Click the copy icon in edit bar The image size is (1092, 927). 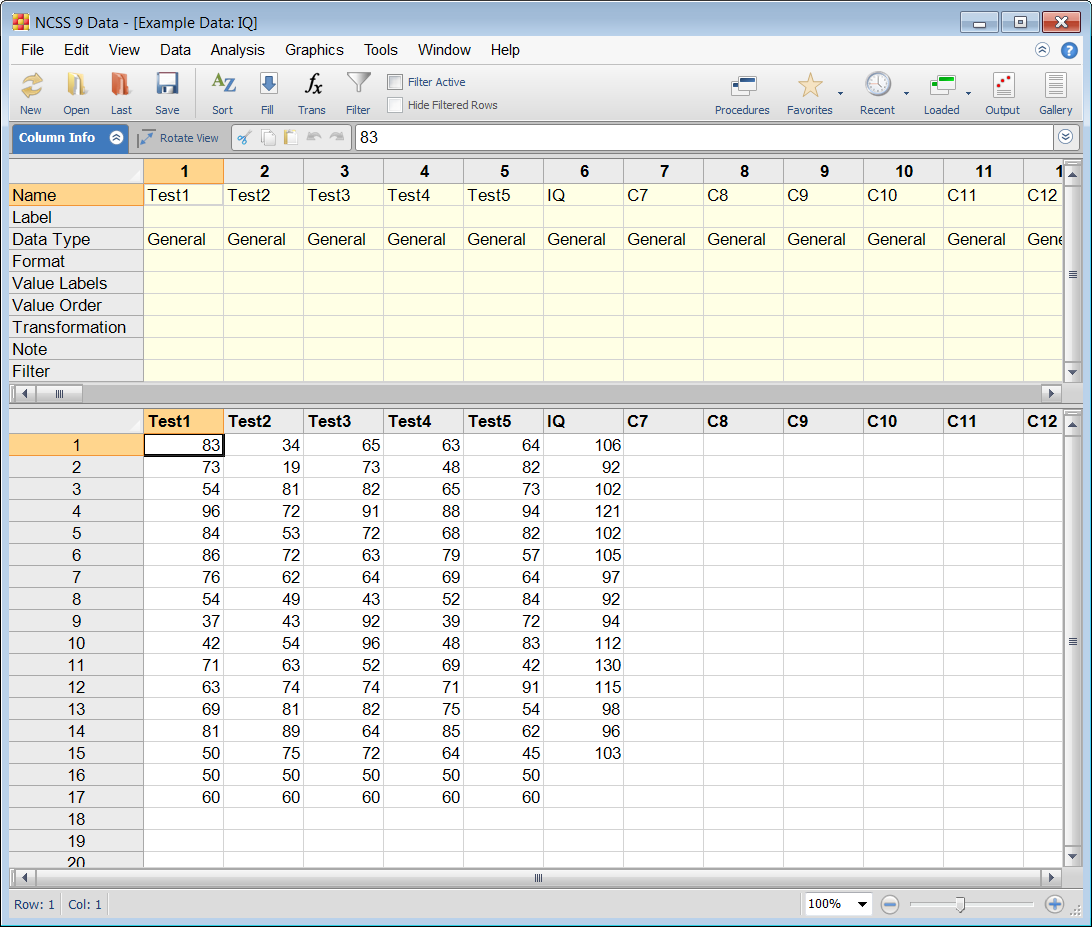pyautogui.click(x=268, y=138)
